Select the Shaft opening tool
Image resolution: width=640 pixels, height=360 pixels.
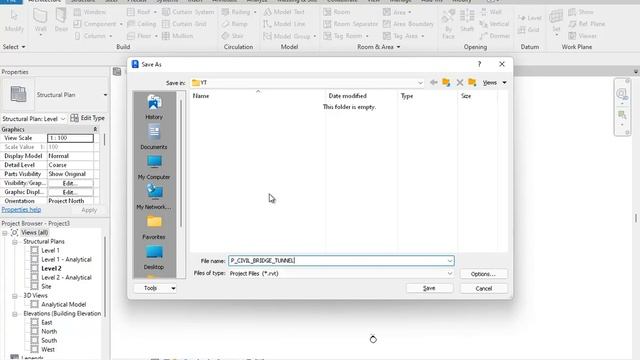coord(467,21)
